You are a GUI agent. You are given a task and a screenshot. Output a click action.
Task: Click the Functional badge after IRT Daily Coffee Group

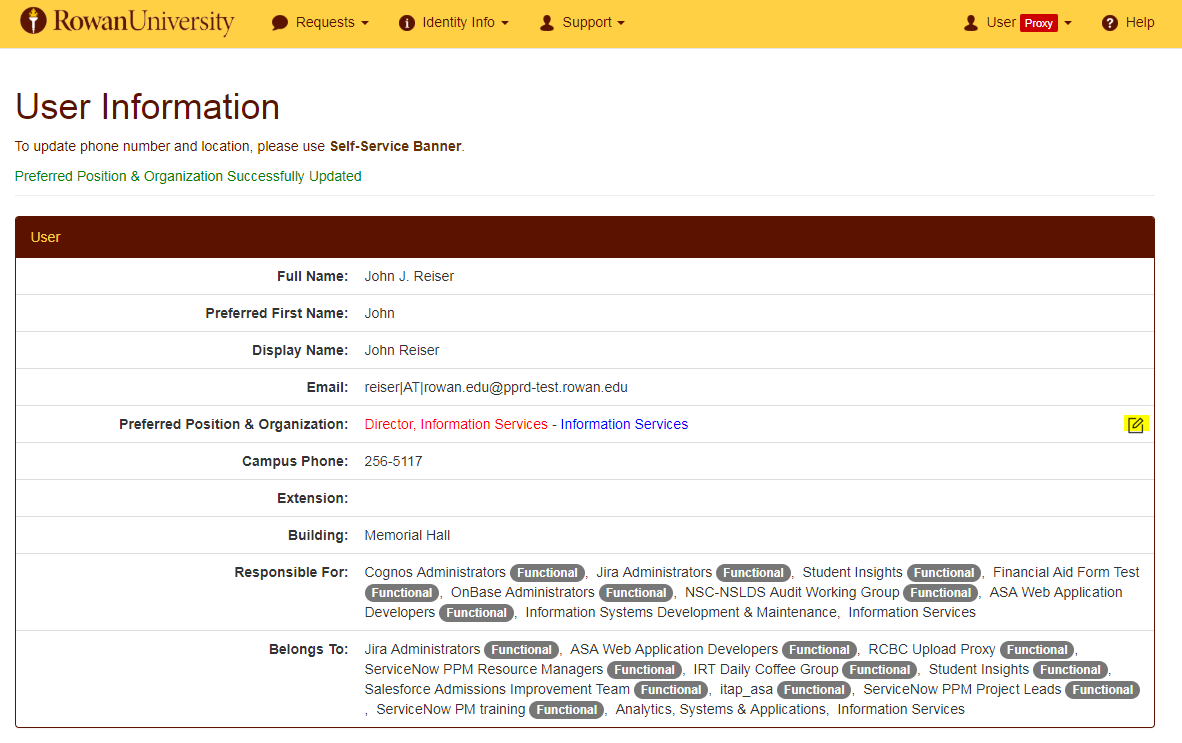(880, 670)
